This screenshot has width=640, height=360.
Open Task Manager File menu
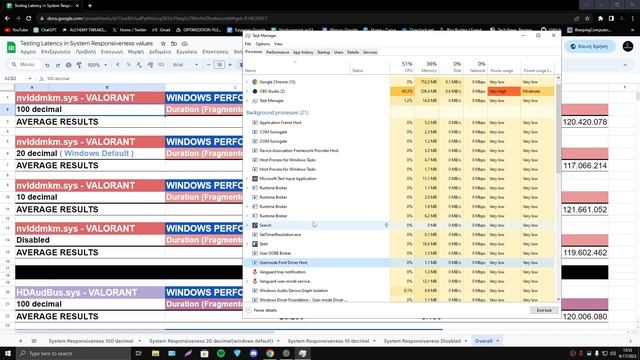tap(248, 44)
